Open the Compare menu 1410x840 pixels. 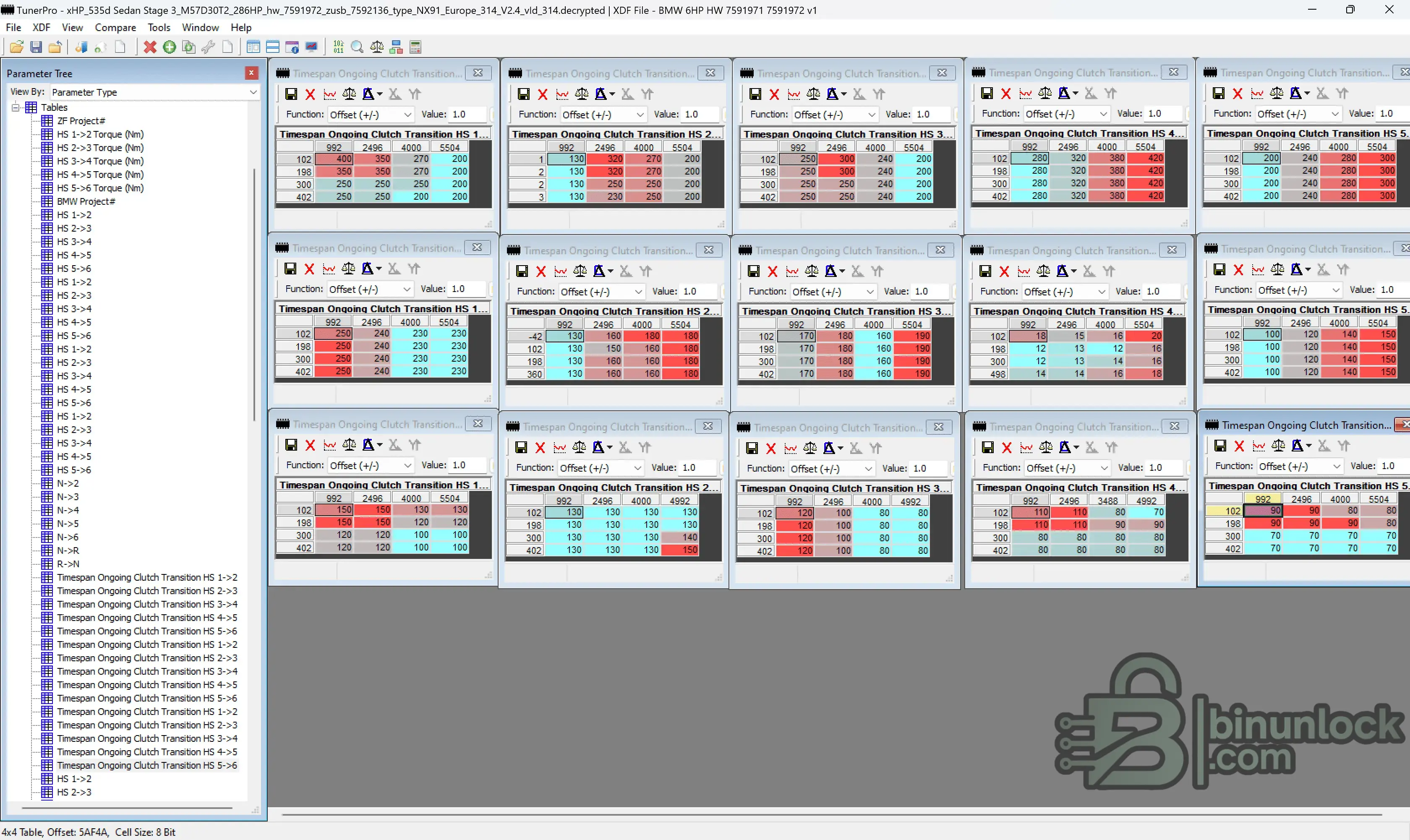[x=115, y=27]
